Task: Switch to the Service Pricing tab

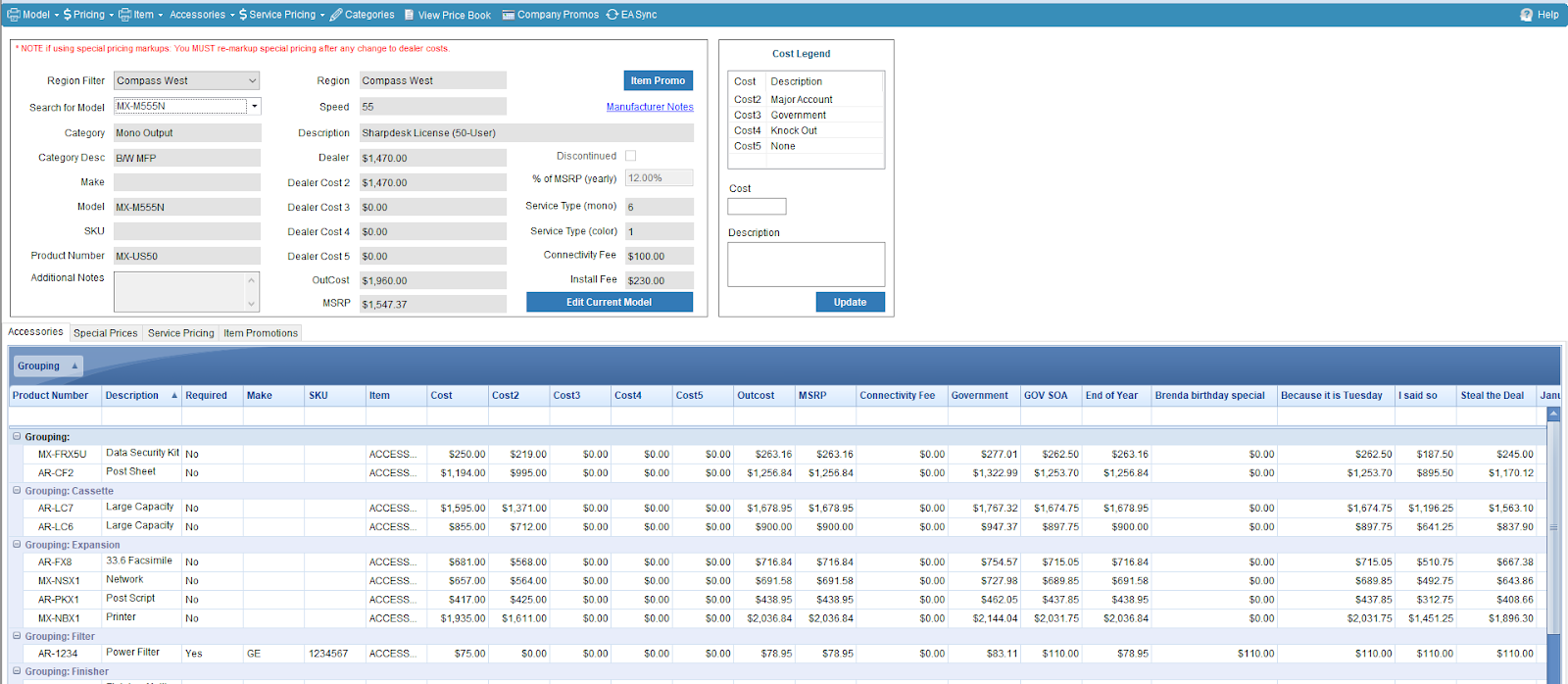Action: tap(180, 333)
